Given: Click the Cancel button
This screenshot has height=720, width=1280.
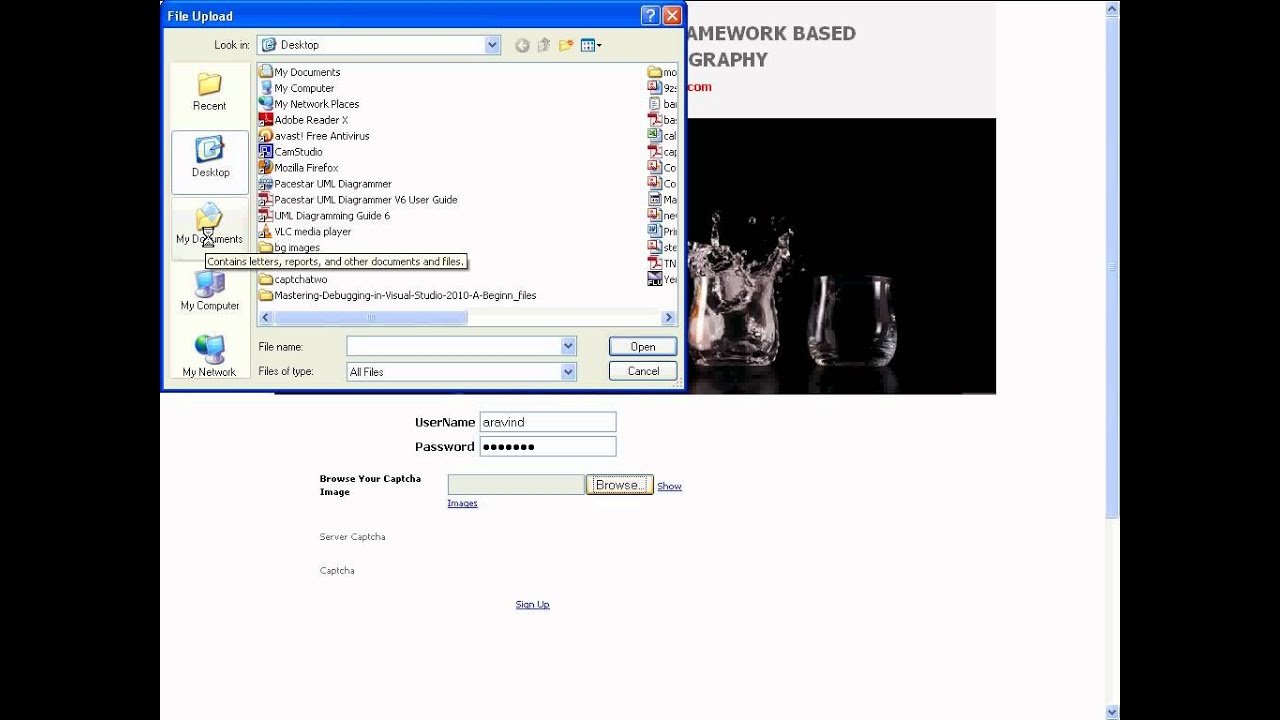Looking at the screenshot, I should [643, 371].
